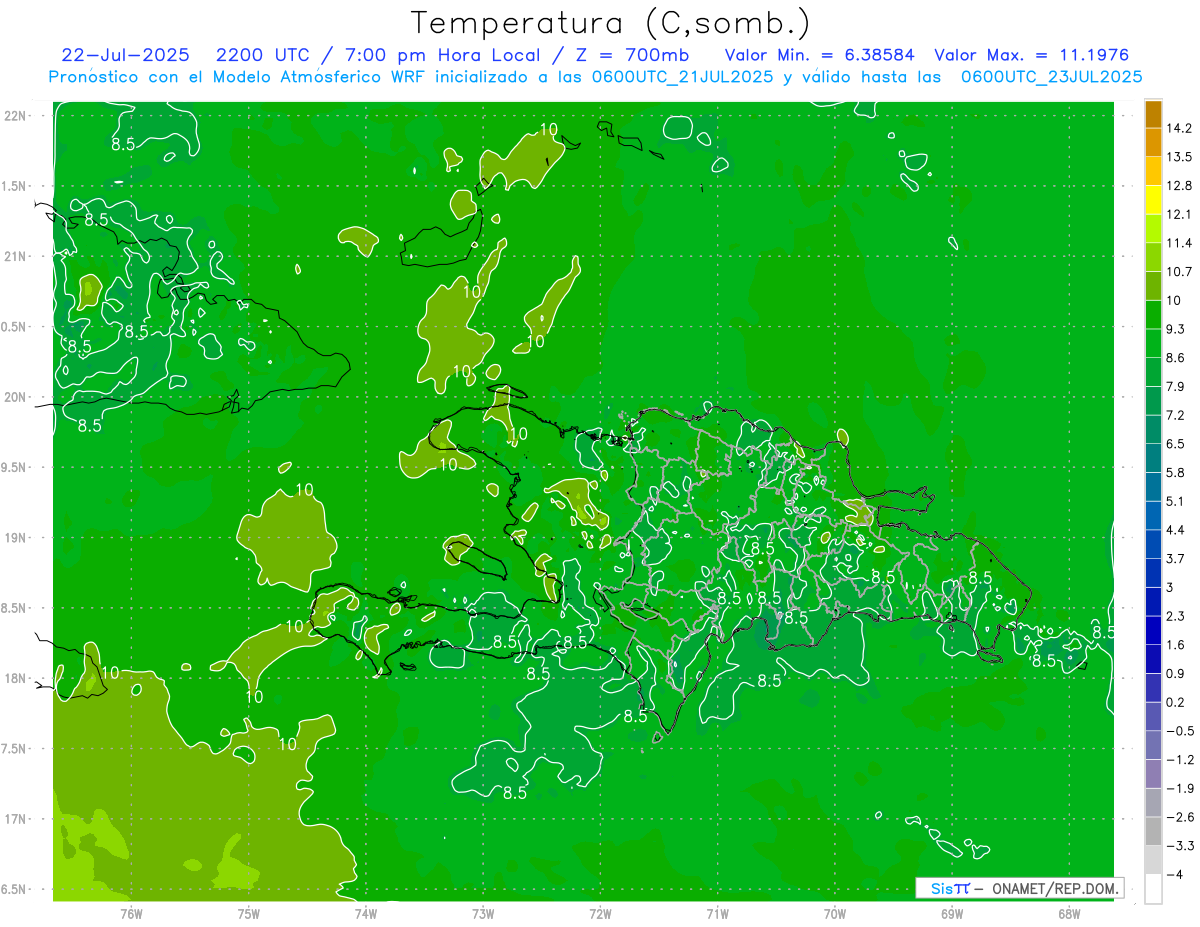Click the '68W' longitude axis label
The image size is (1200, 927).
pyautogui.click(x=1068, y=913)
